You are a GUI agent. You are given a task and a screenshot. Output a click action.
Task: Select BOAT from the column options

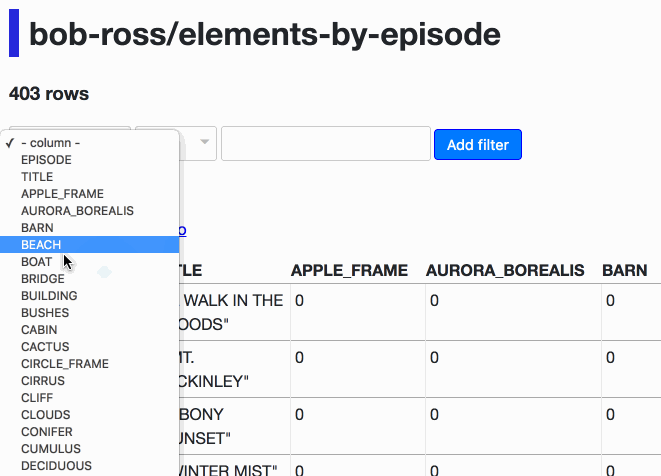coord(89,262)
